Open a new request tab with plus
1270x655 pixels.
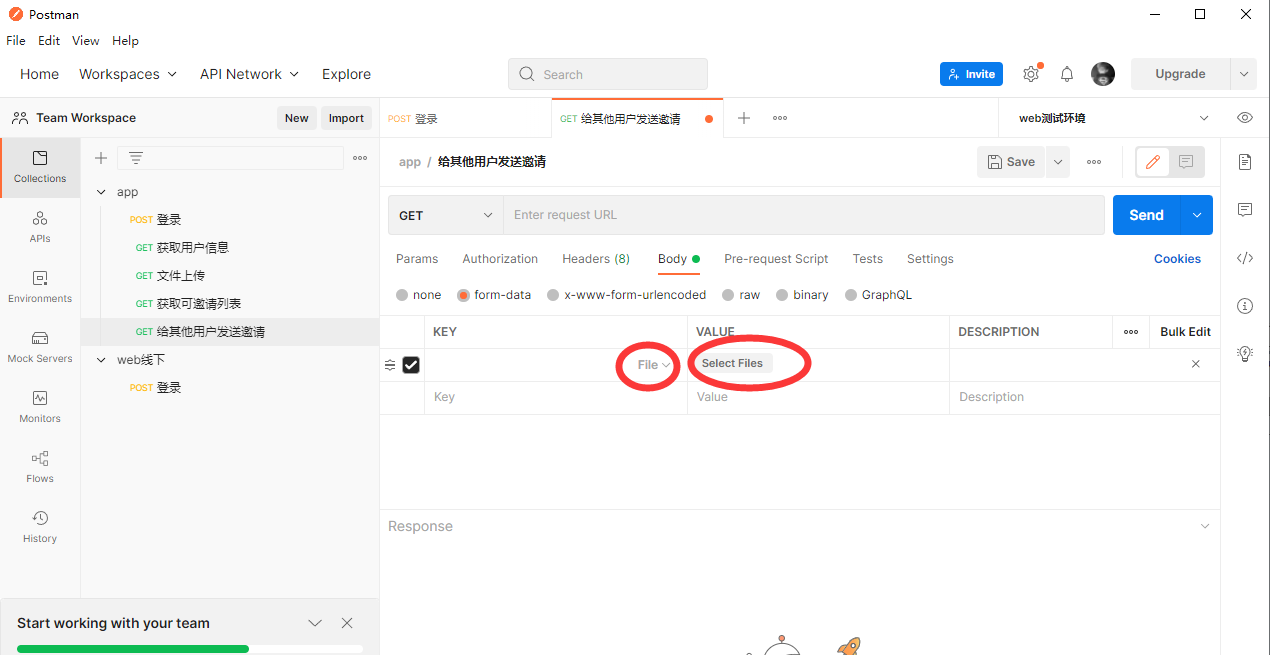(x=744, y=118)
